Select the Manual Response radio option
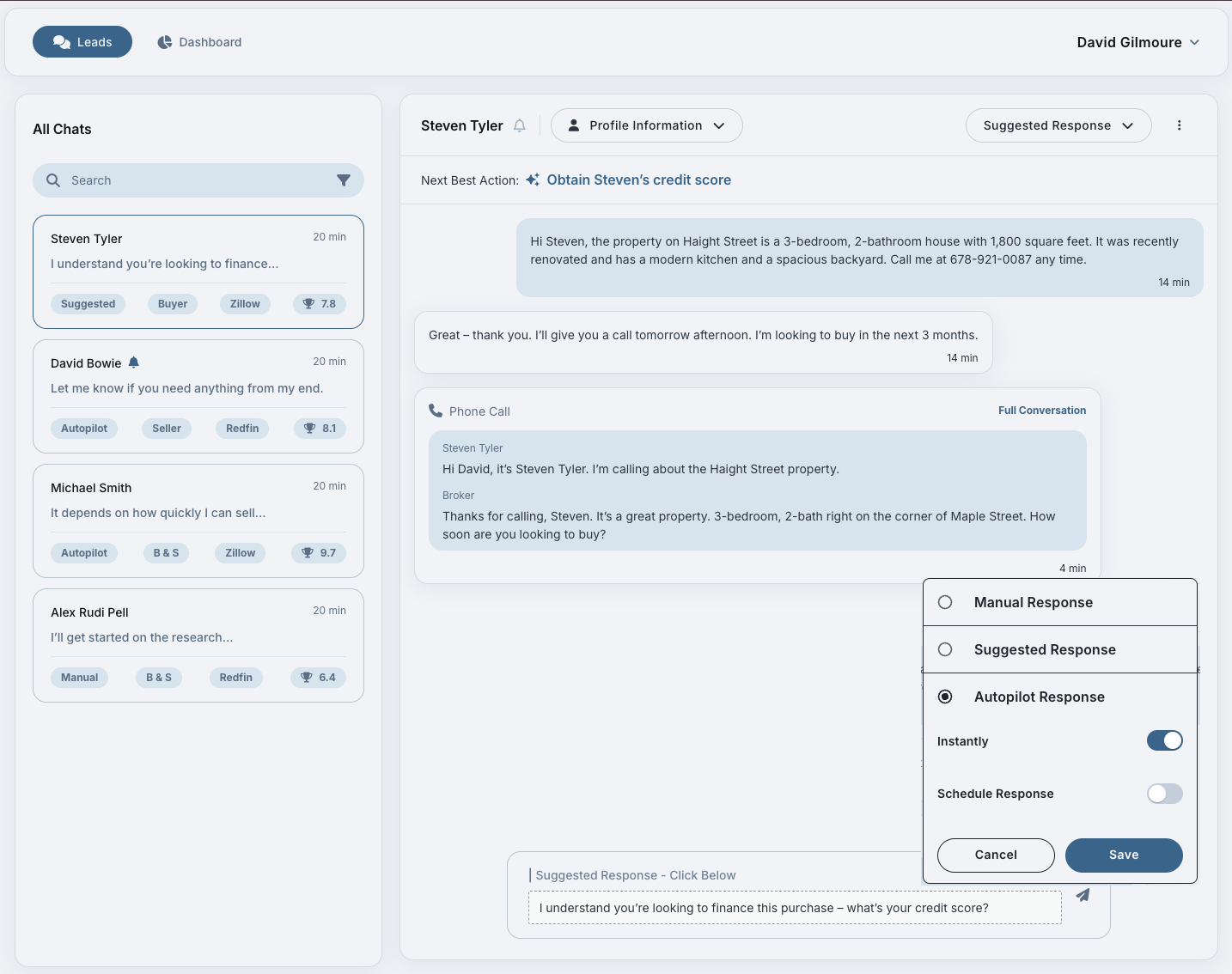Viewport: 1232px width, 974px height. (x=945, y=602)
